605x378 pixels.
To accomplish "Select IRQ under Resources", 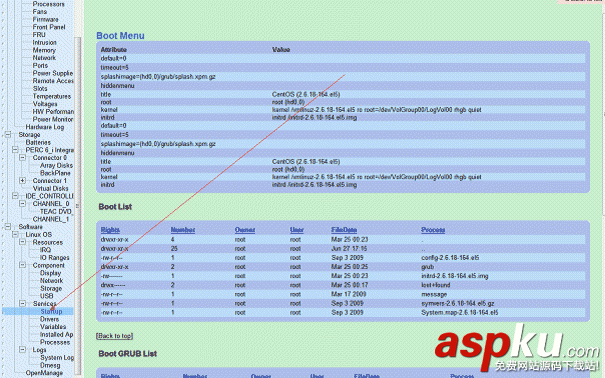I will pos(45,250).
